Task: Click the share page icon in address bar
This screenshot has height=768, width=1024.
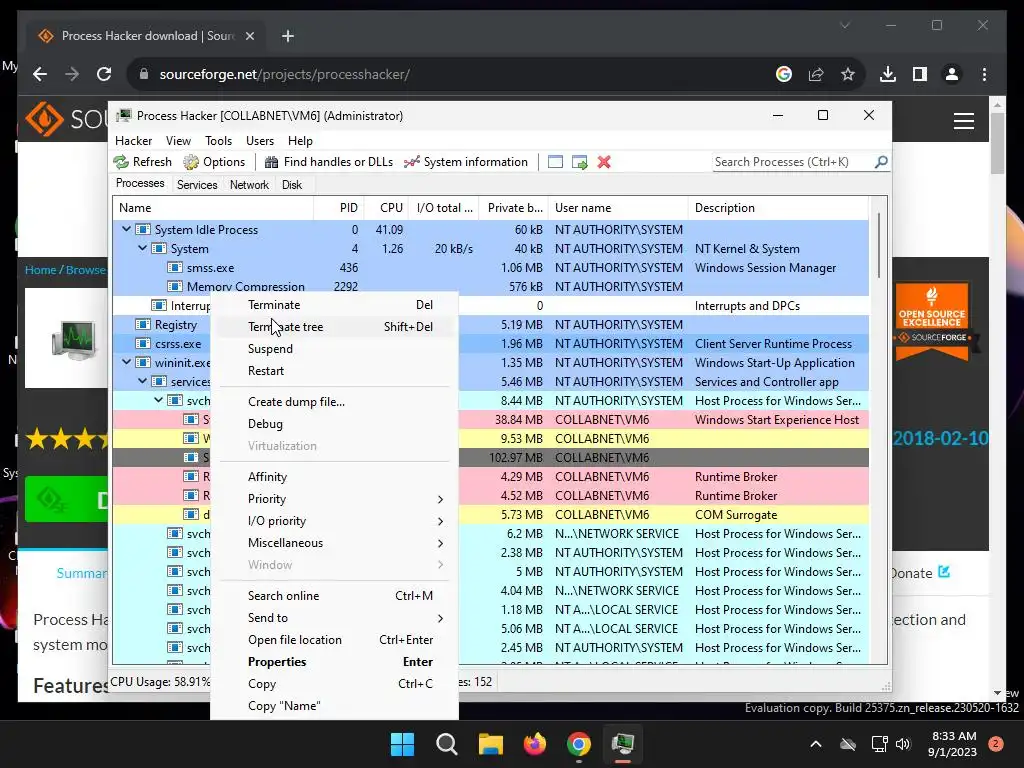Action: (x=816, y=74)
